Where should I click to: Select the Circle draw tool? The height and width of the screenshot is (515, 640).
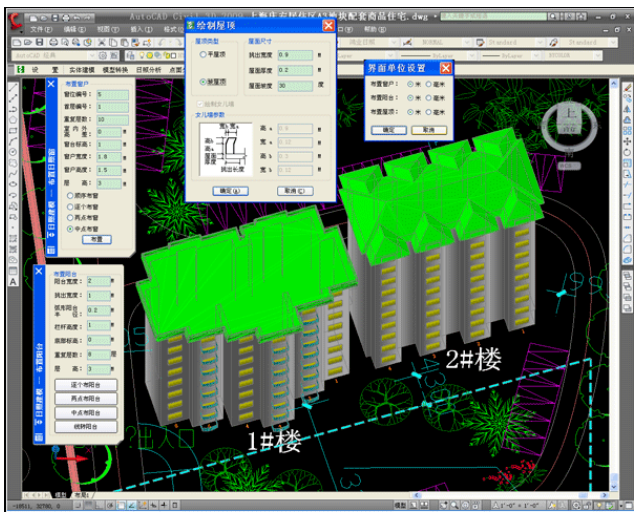tap(13, 152)
